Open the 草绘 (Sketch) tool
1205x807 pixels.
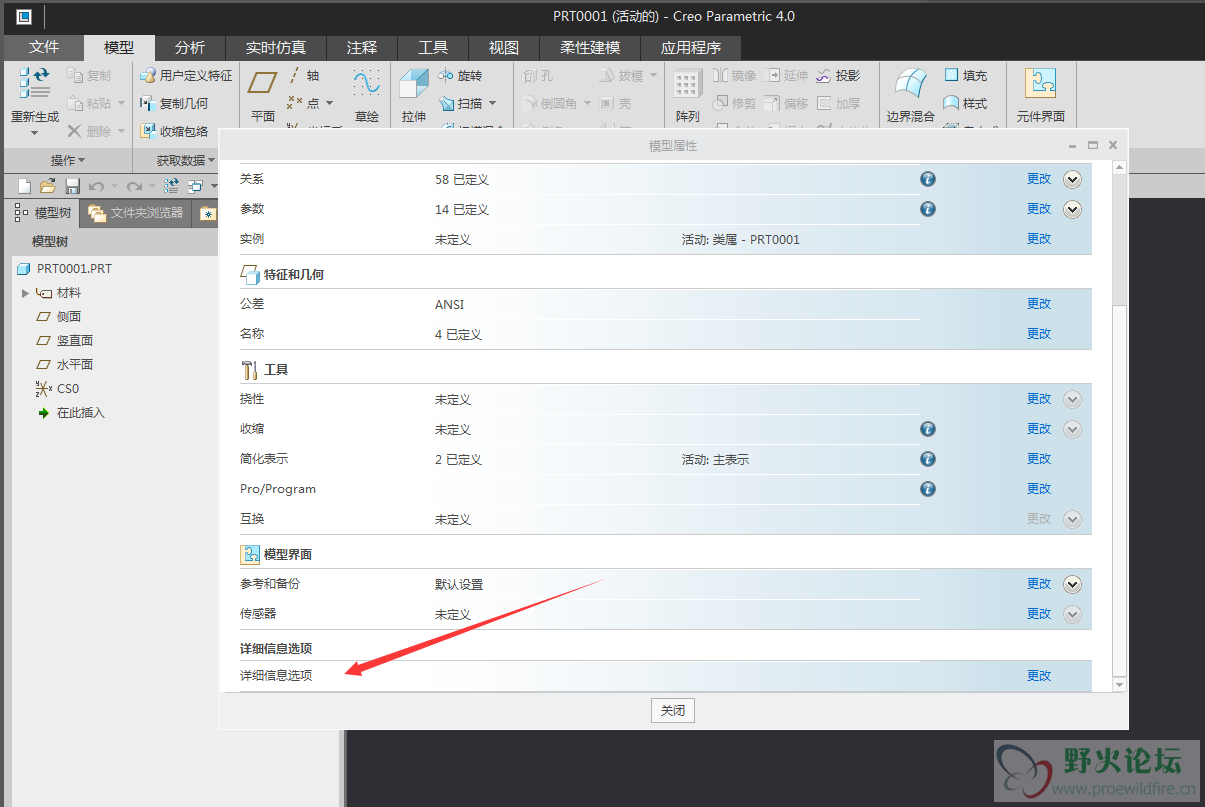(x=367, y=97)
